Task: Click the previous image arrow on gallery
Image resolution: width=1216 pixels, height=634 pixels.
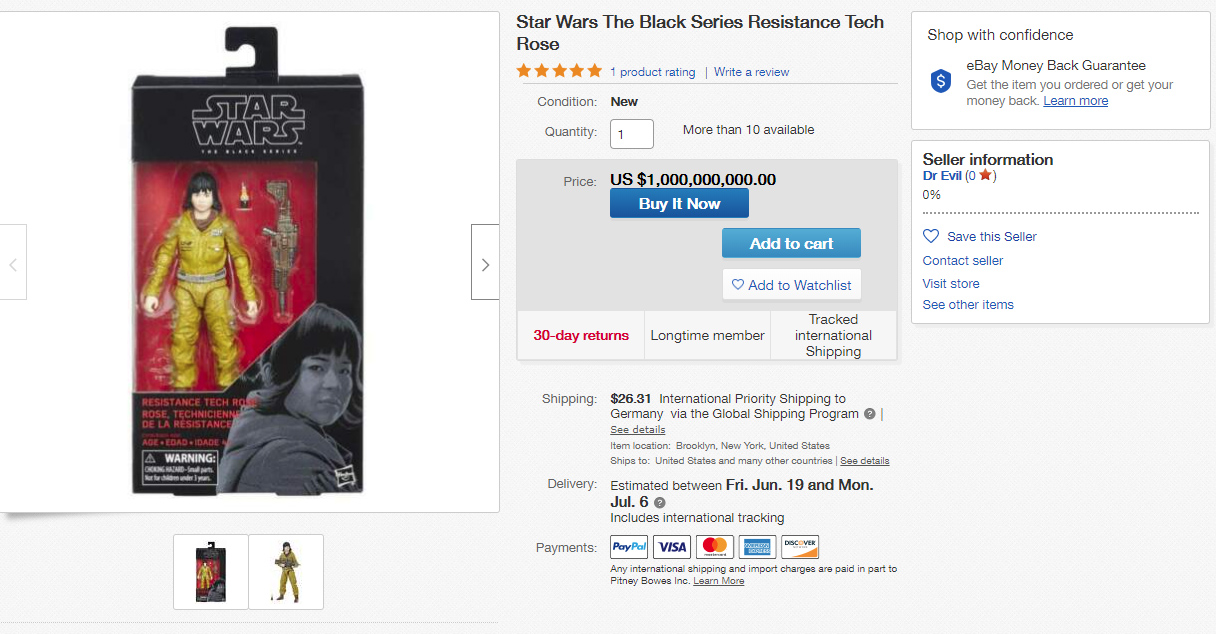Action: pos(13,265)
